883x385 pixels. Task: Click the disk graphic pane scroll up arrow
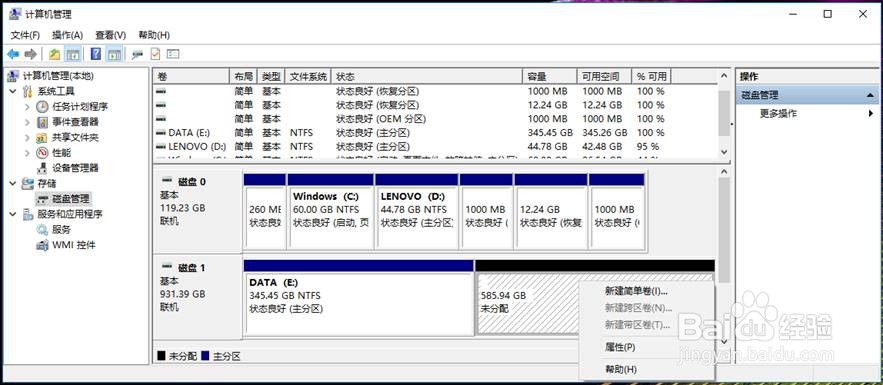tap(724, 172)
